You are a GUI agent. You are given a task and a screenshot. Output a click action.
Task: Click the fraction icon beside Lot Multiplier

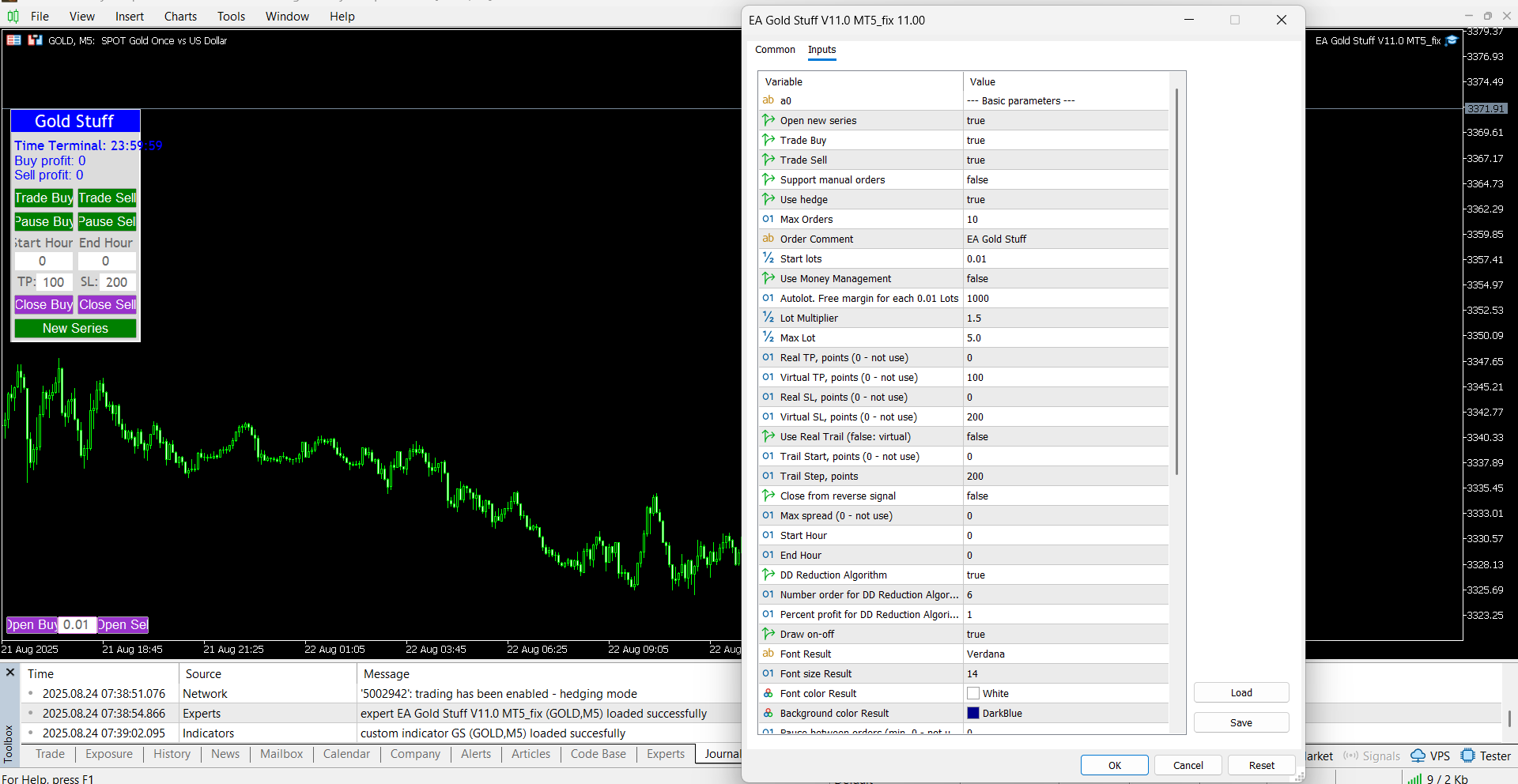[x=768, y=318]
